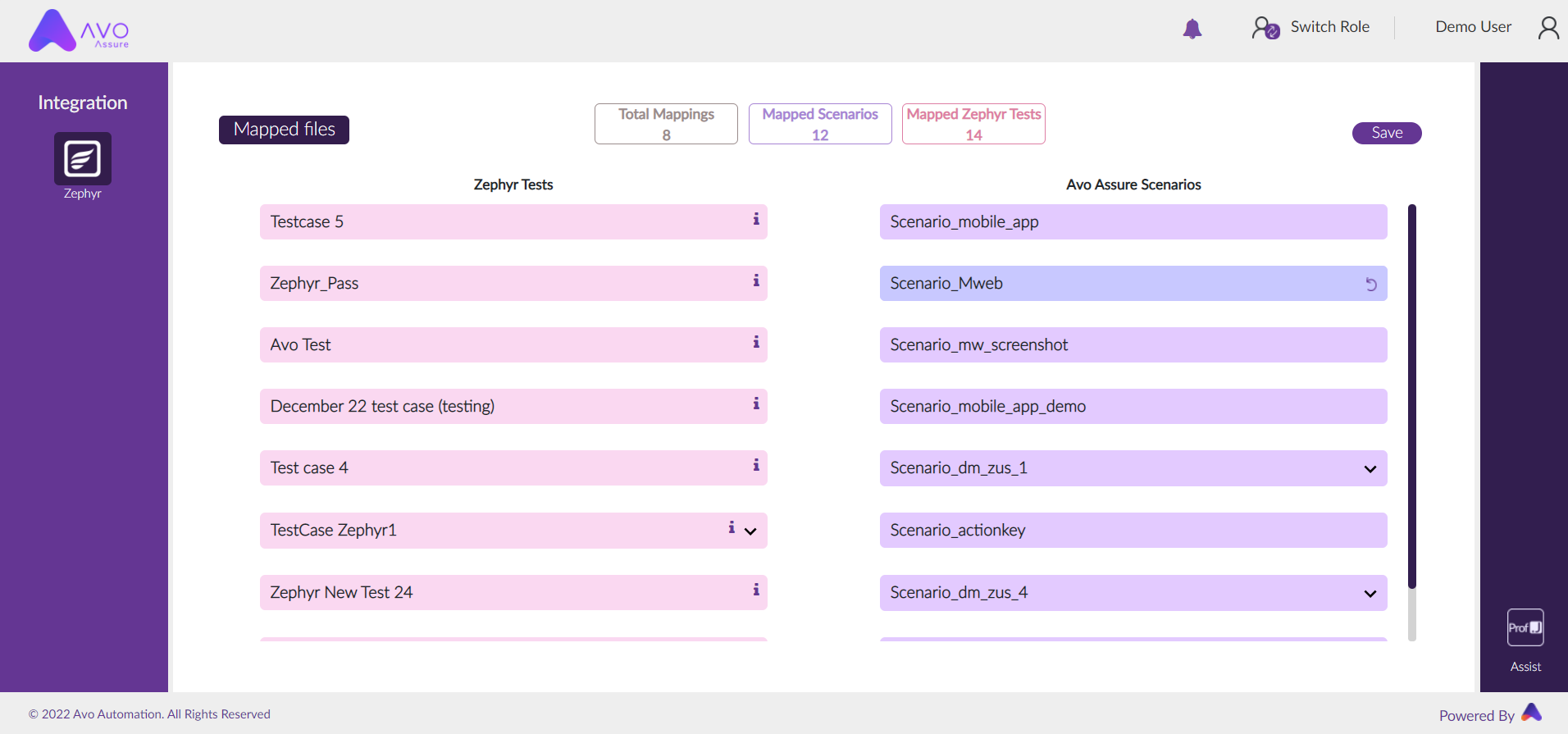
Task: Open the Prof Assist icon
Action: click(1525, 627)
